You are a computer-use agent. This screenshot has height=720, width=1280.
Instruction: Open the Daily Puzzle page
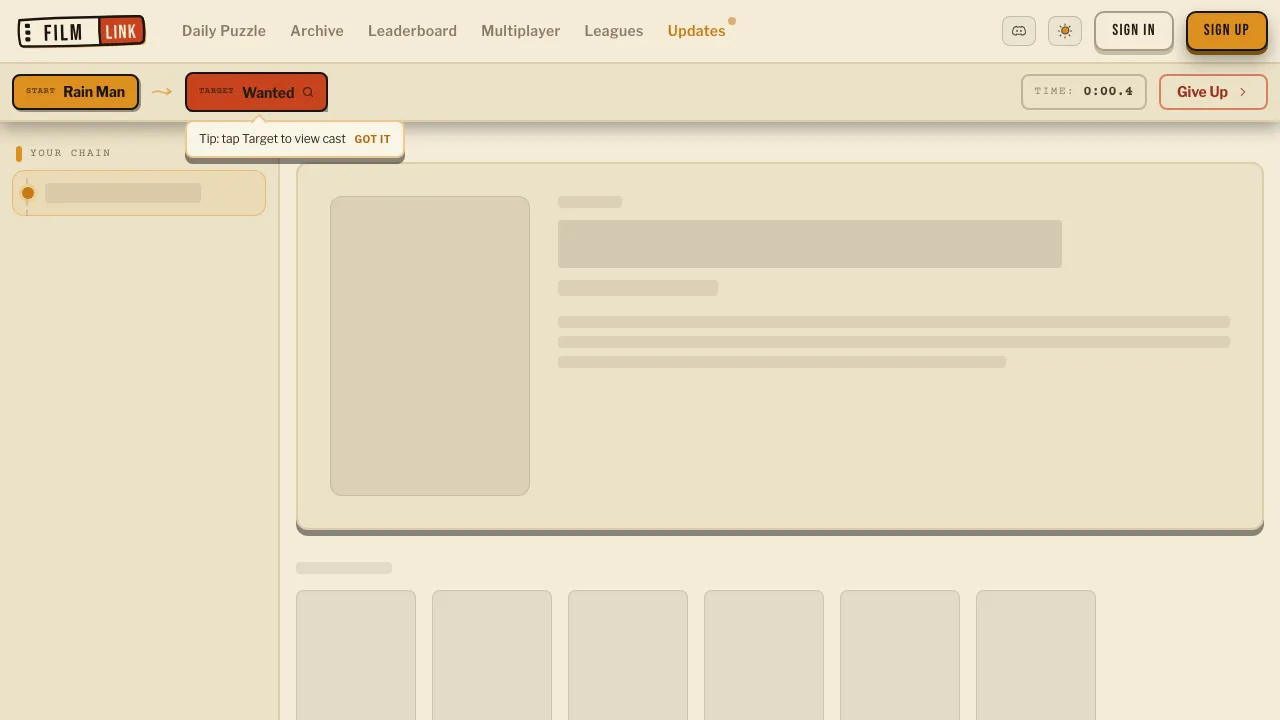tap(224, 31)
